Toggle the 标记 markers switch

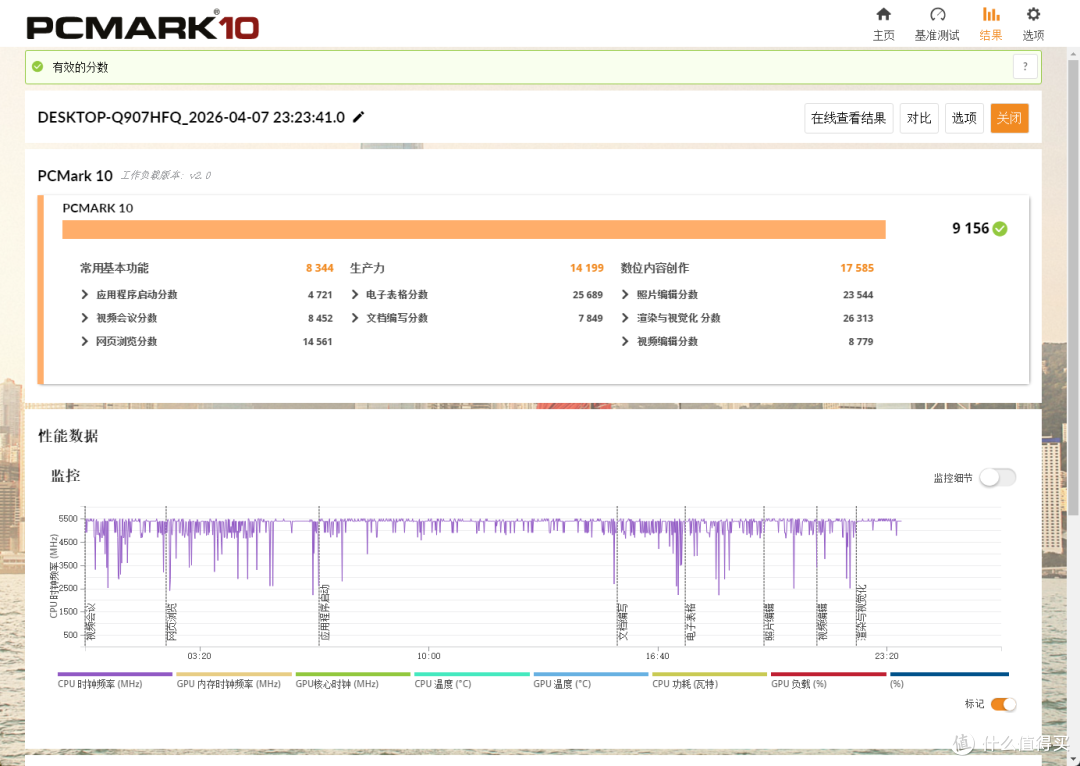click(1003, 704)
